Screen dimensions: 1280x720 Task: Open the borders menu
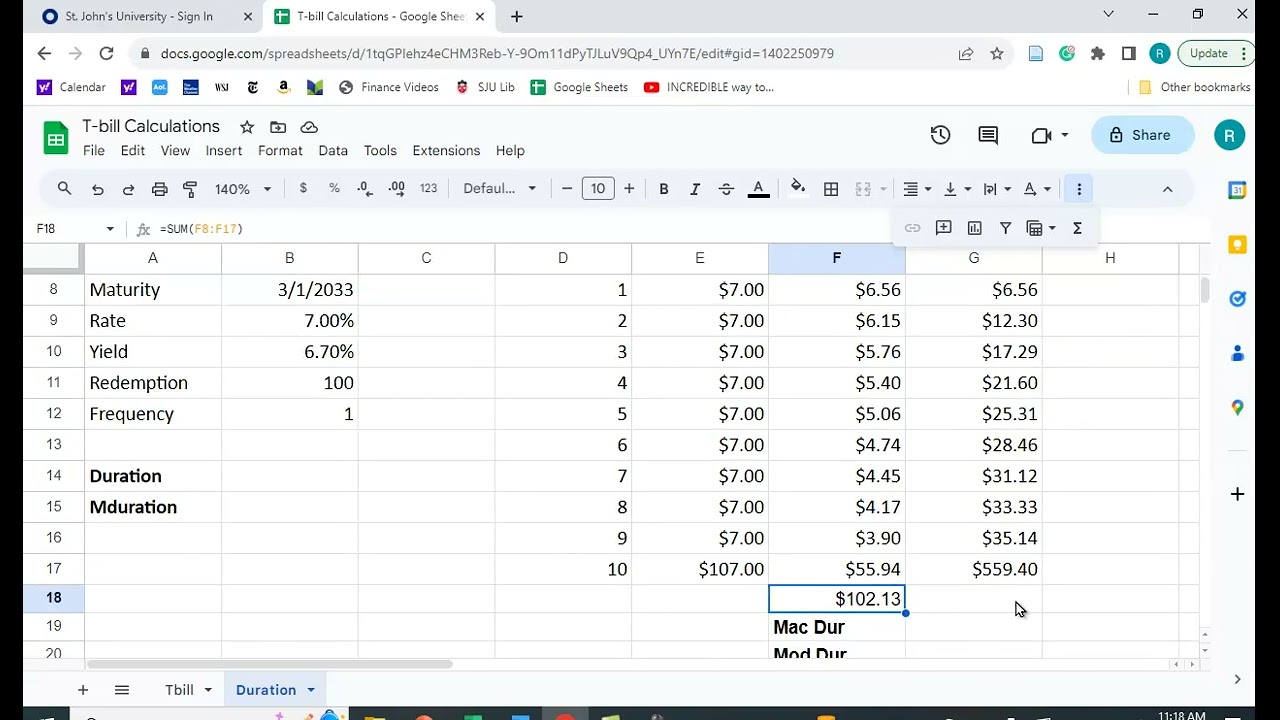(x=831, y=189)
